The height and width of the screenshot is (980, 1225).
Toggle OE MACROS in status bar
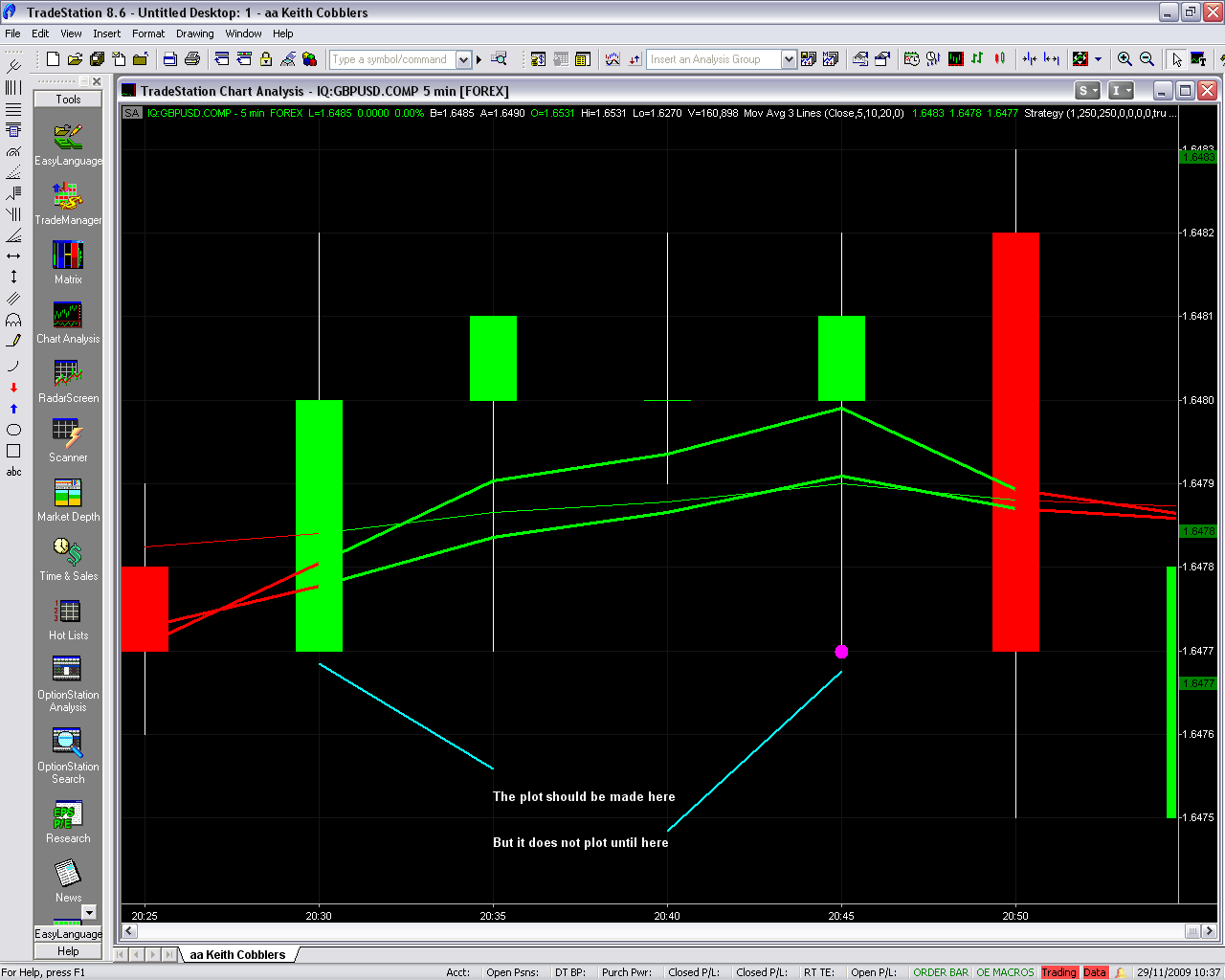(x=1005, y=972)
